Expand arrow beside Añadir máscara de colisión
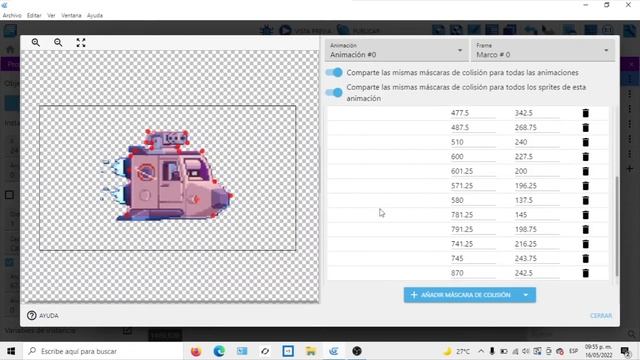640x360 pixels. (526, 295)
